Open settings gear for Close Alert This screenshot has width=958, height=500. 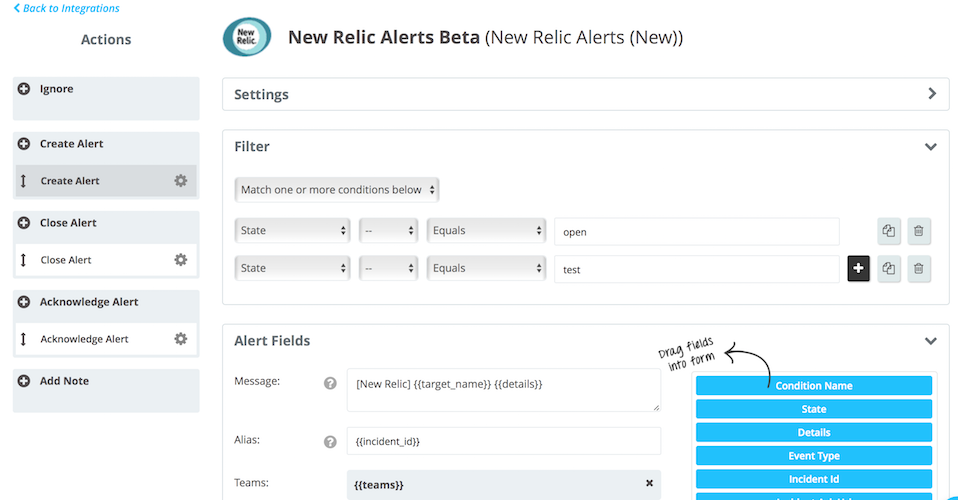click(x=181, y=260)
